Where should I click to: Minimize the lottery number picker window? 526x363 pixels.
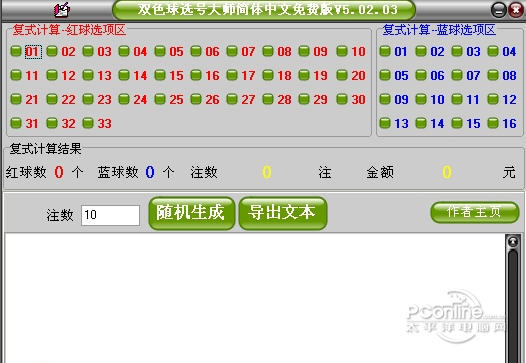point(498,10)
